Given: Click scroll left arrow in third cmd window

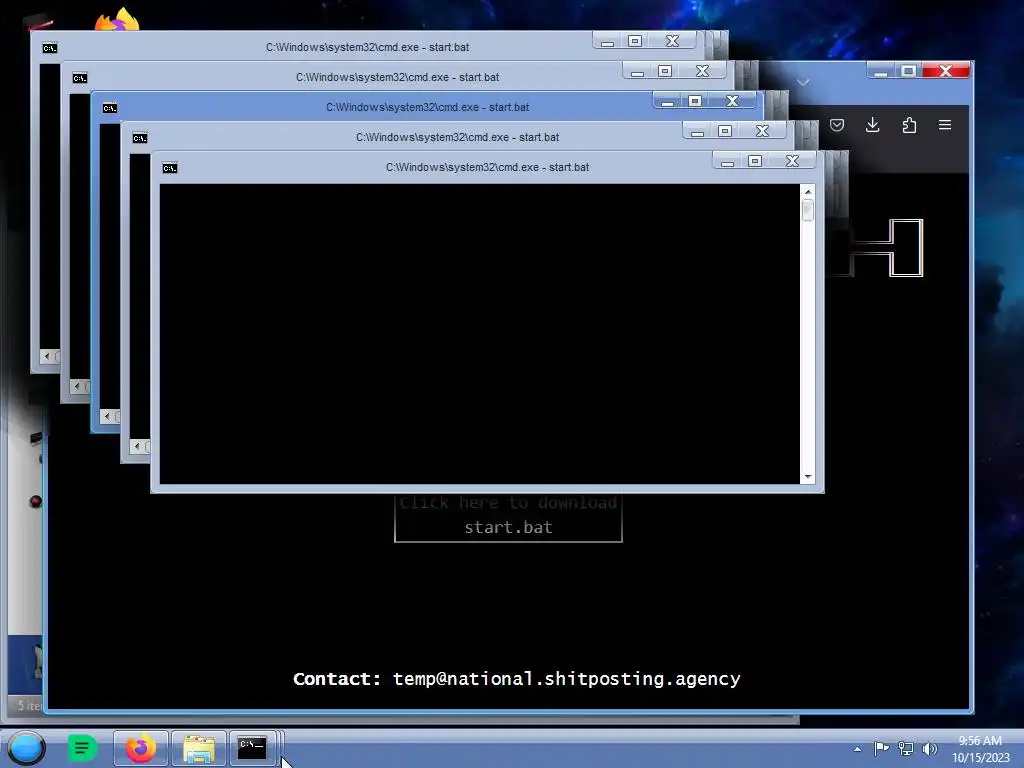Looking at the screenshot, I should click(x=107, y=417).
